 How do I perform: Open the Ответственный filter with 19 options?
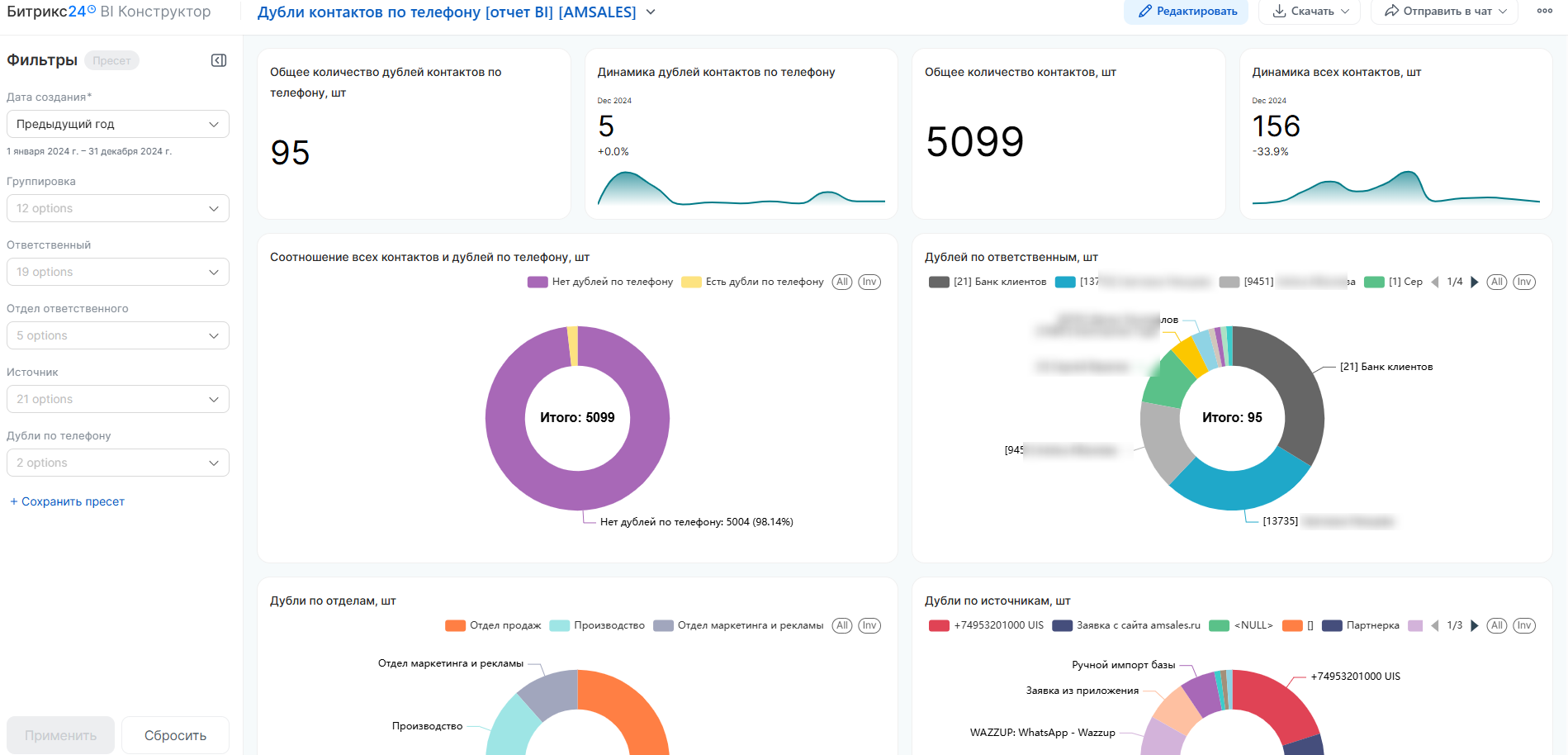(118, 272)
